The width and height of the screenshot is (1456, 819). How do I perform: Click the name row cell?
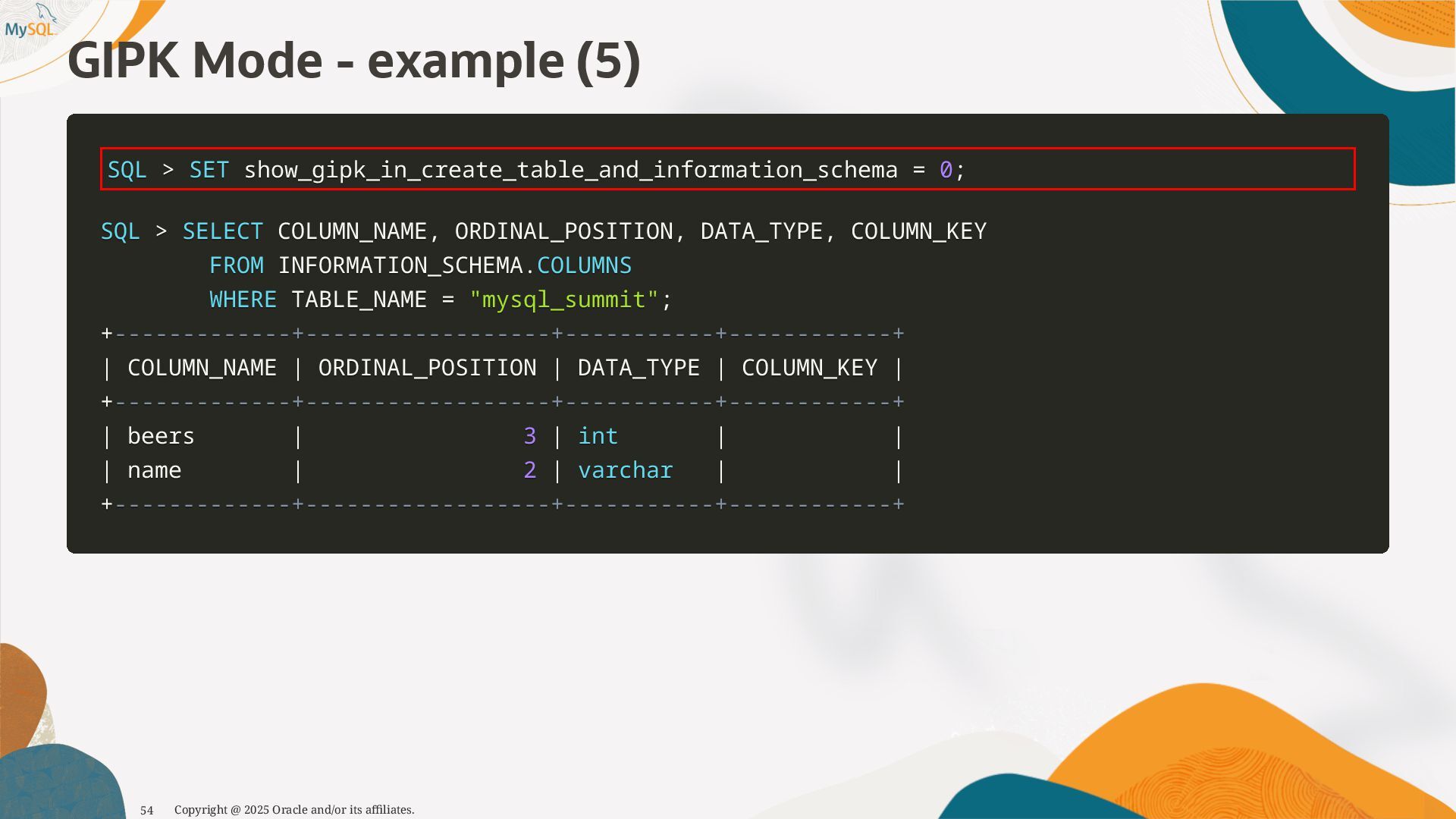154,470
